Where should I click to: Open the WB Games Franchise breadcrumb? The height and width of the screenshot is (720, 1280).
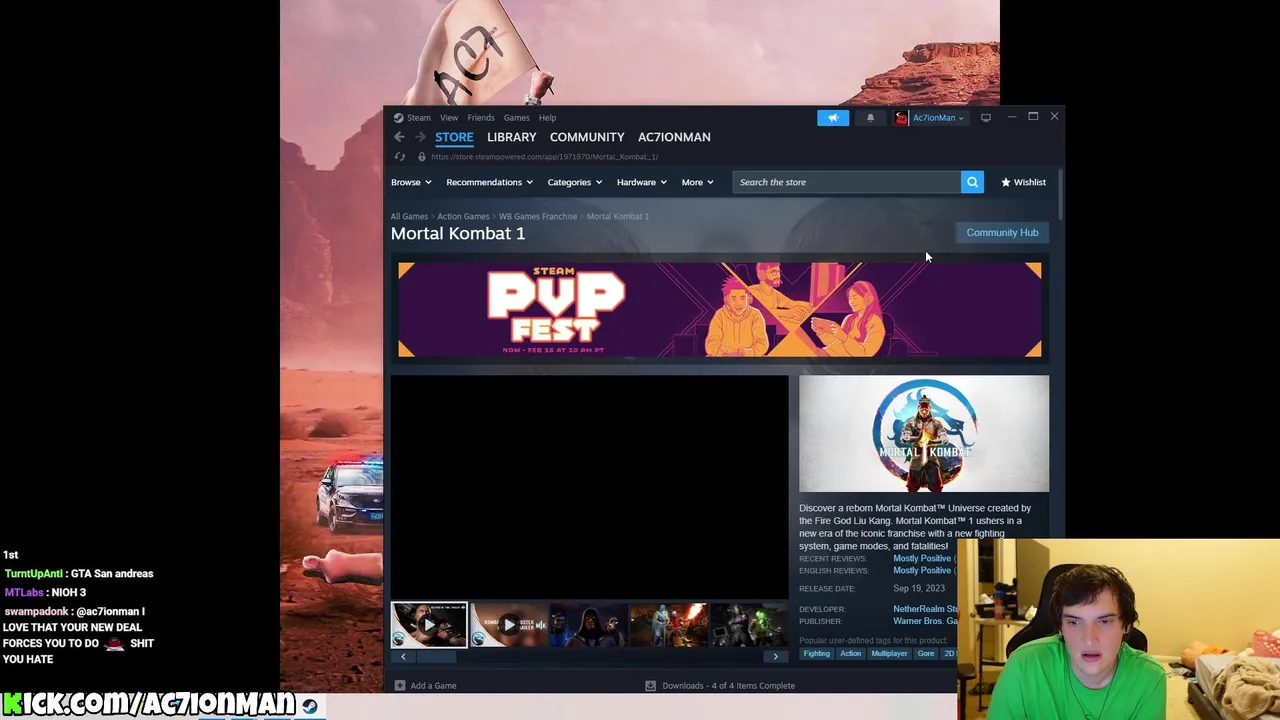click(x=538, y=216)
